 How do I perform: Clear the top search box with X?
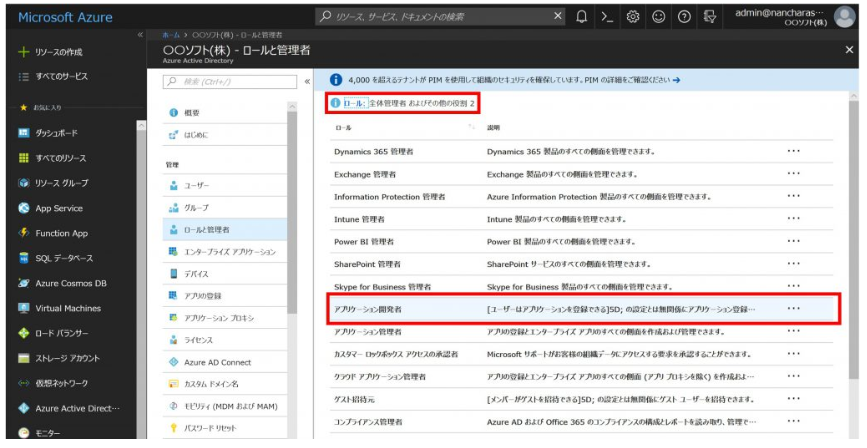click(558, 16)
